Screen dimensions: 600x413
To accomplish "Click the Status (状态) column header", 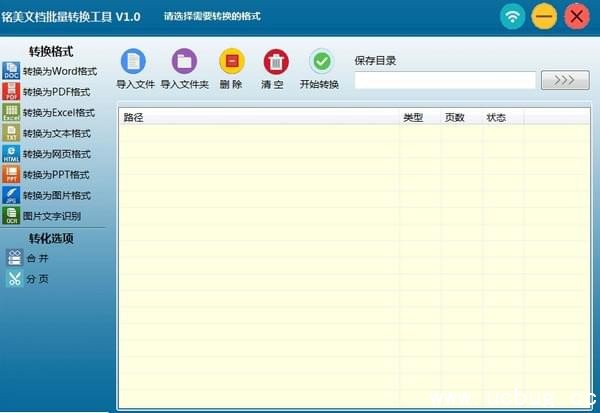I will pyautogui.click(x=496, y=118).
